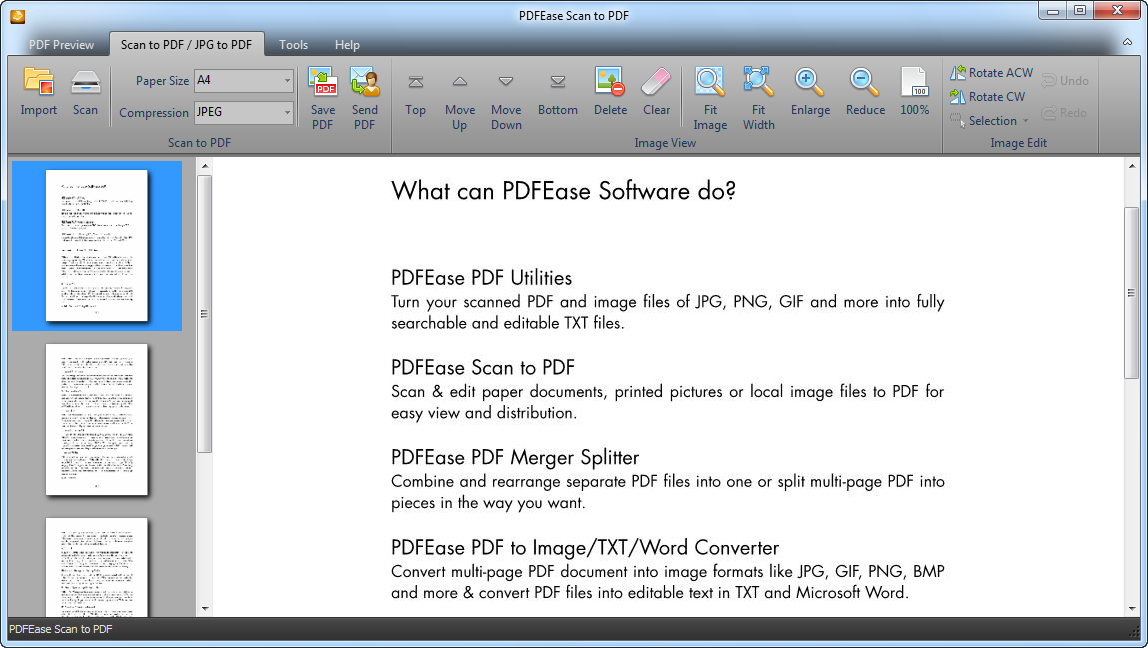
Task: Start a scan with the Scan icon
Action: coord(85,83)
